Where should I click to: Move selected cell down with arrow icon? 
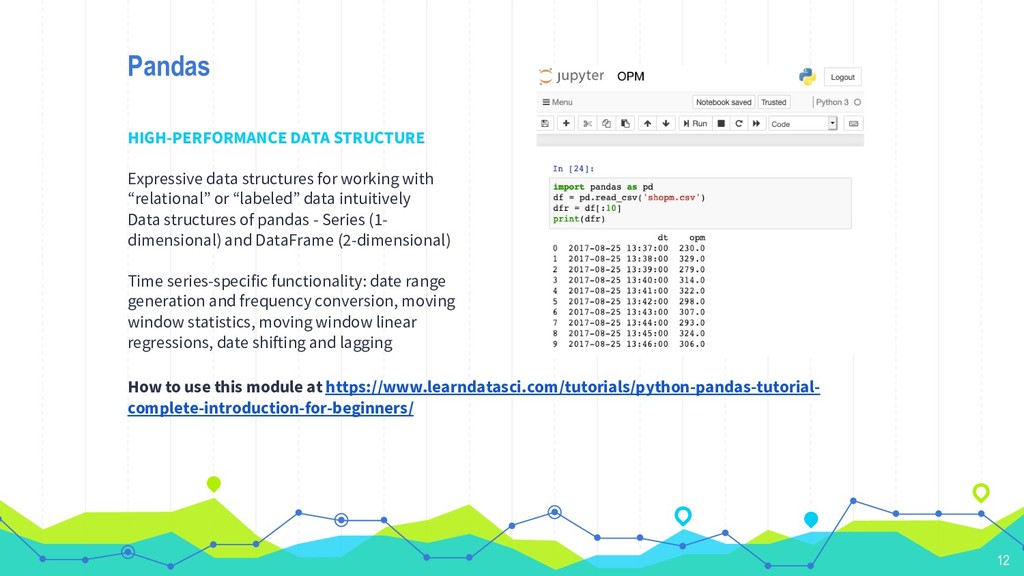point(665,123)
